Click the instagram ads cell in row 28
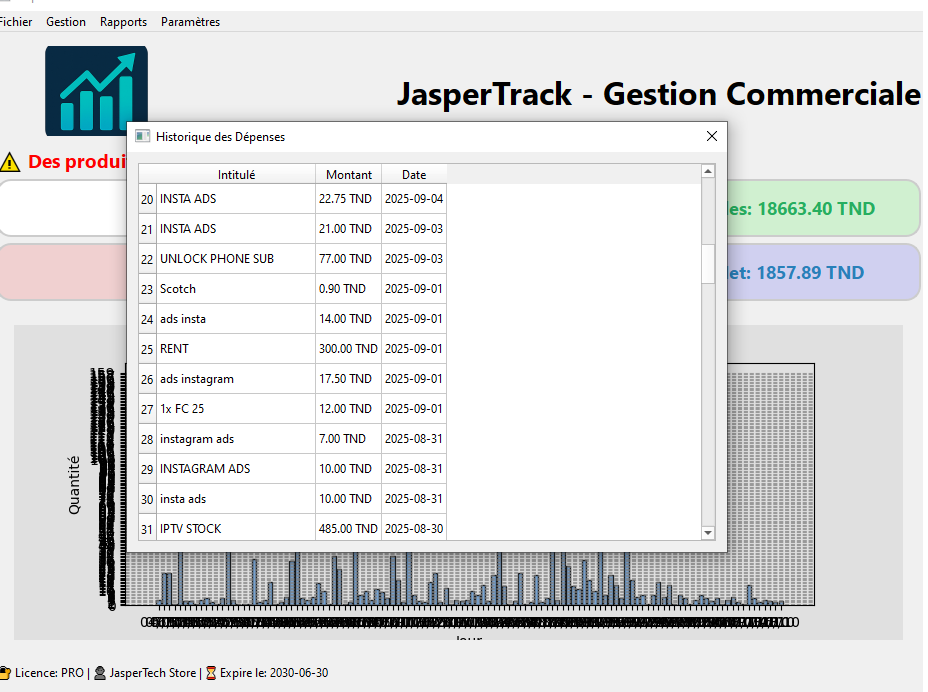Screen dimensions: 928x692 [x=236, y=439]
